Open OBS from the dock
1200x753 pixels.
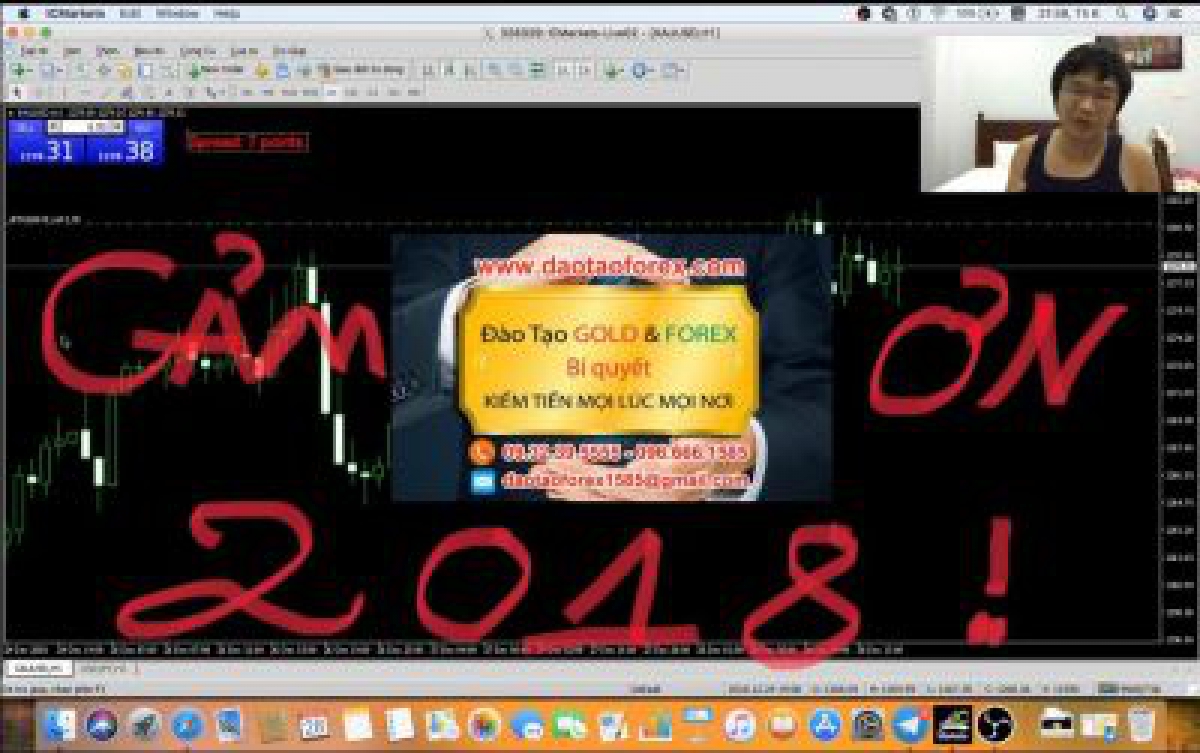click(995, 724)
